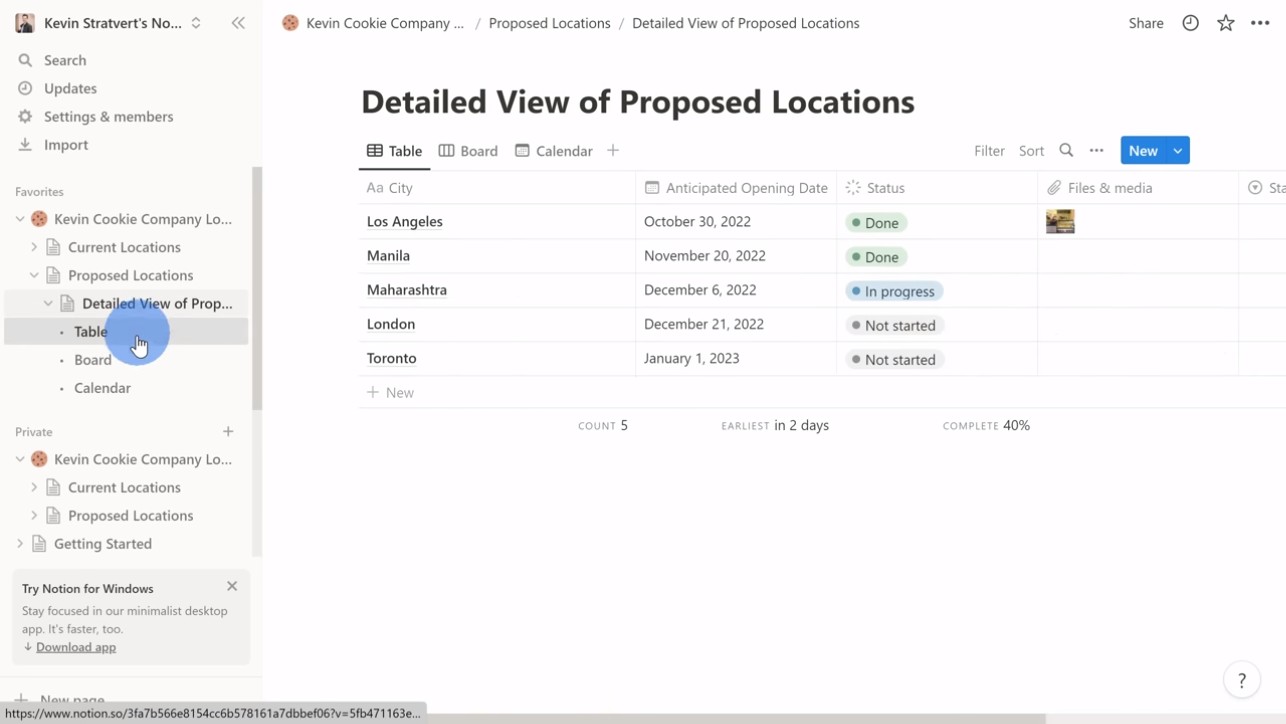Viewport: 1286px width, 724px height.
Task: Expand Current Locations under Private
Action: point(34,488)
